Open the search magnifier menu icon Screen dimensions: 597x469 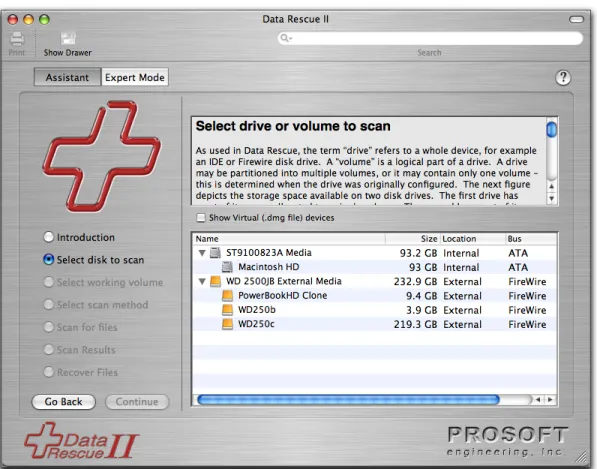[x=286, y=38]
